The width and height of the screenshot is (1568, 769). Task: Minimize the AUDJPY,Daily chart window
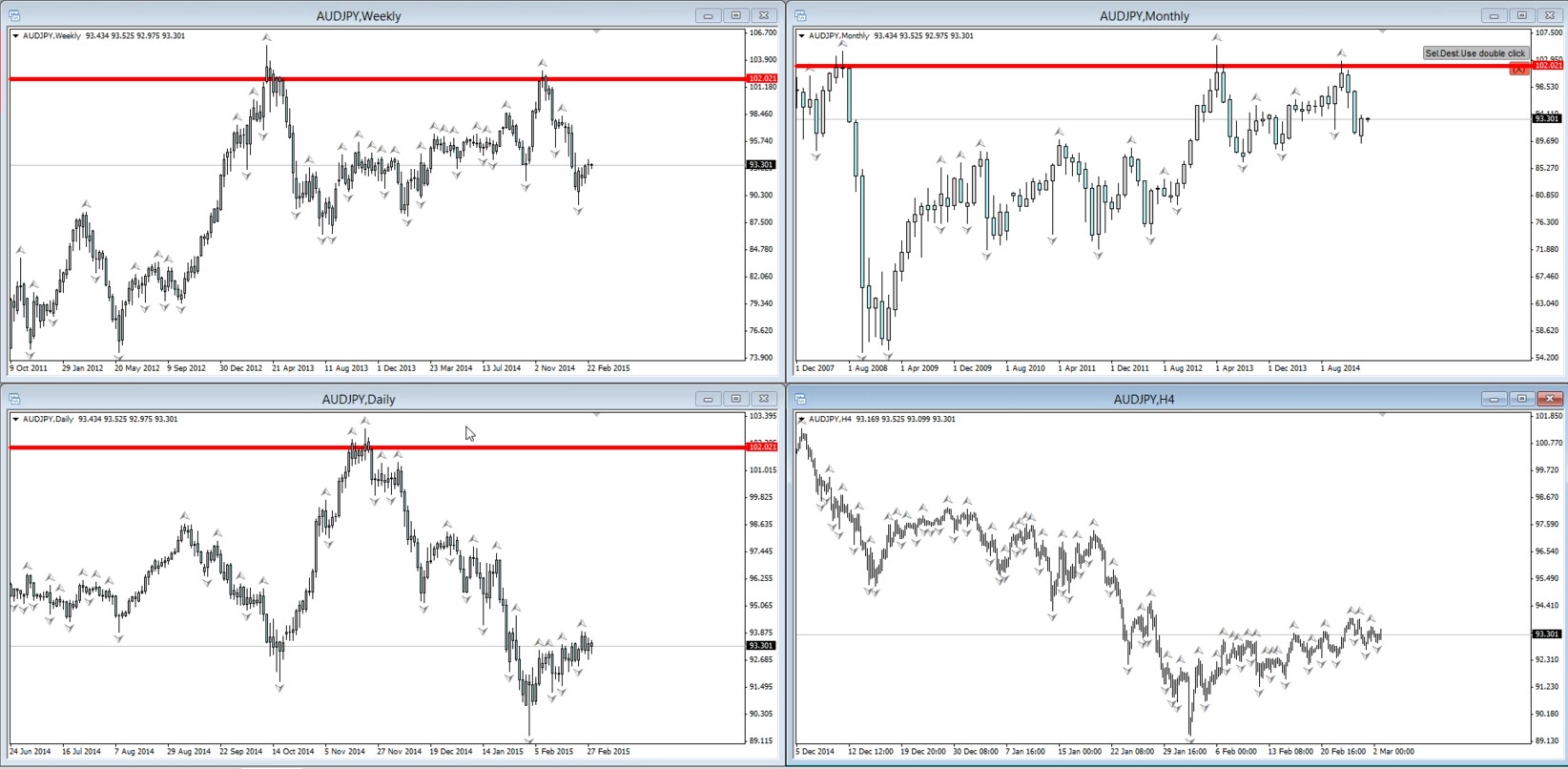pyautogui.click(x=708, y=399)
